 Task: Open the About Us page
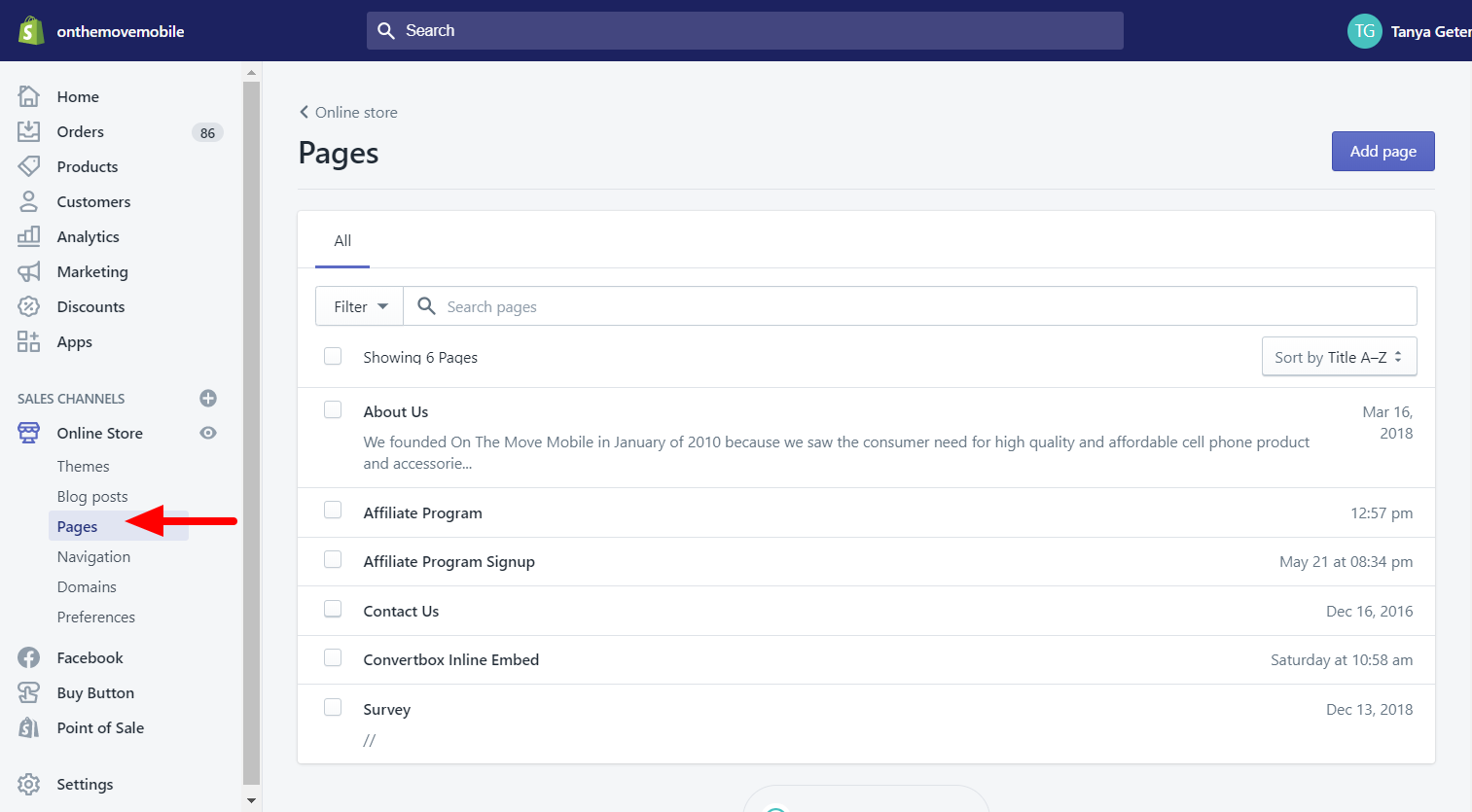click(x=396, y=411)
